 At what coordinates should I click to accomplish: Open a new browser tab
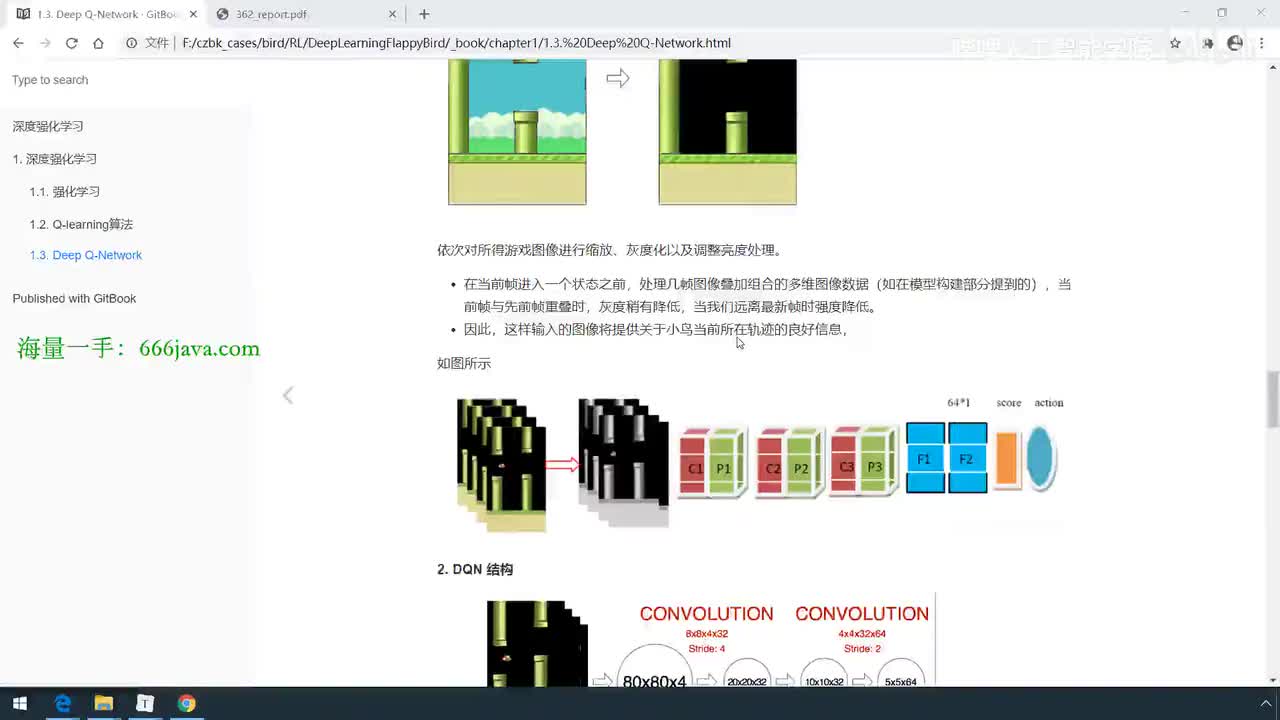[424, 14]
